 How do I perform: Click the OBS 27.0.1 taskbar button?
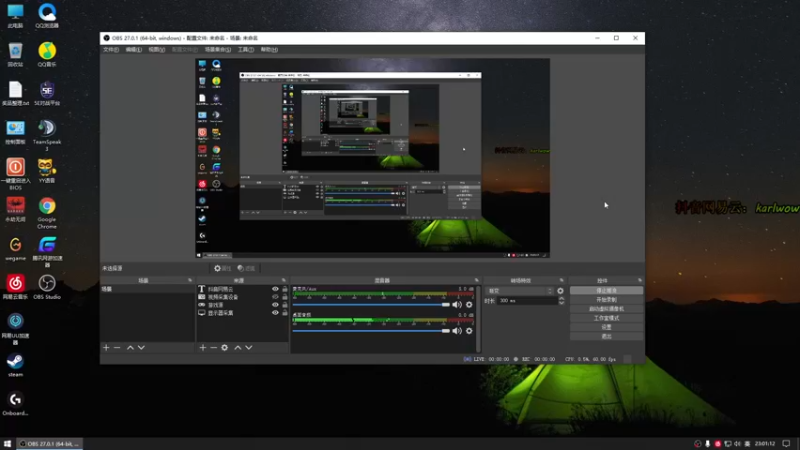[50, 444]
